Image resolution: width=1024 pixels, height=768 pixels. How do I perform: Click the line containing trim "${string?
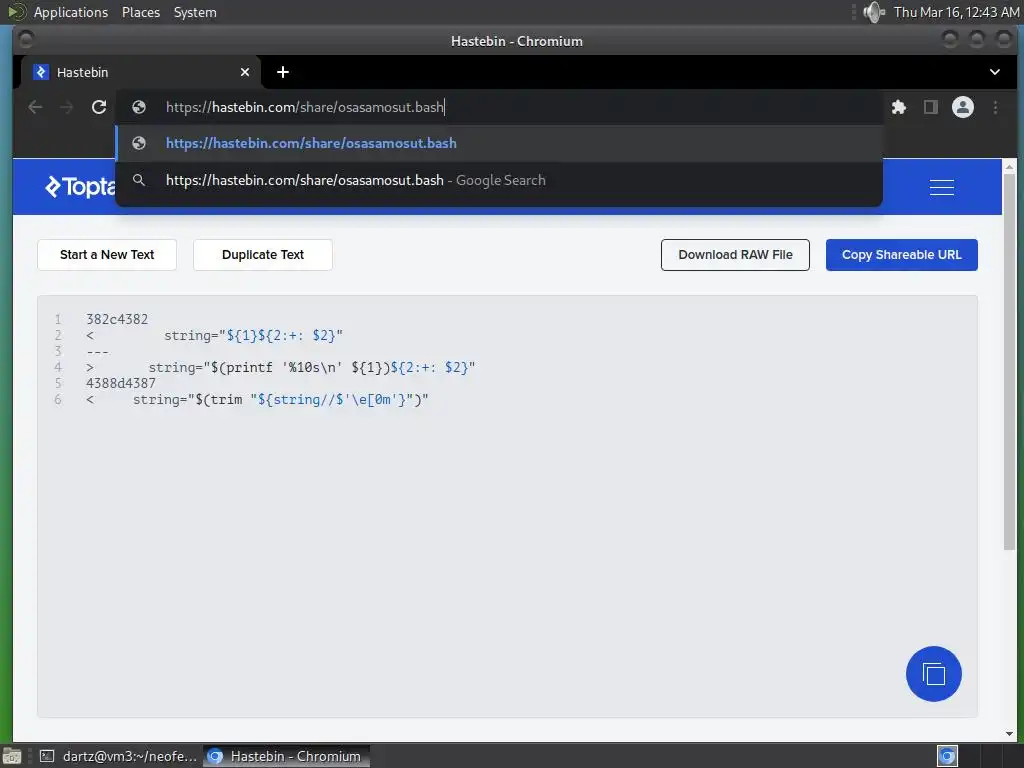point(257,400)
